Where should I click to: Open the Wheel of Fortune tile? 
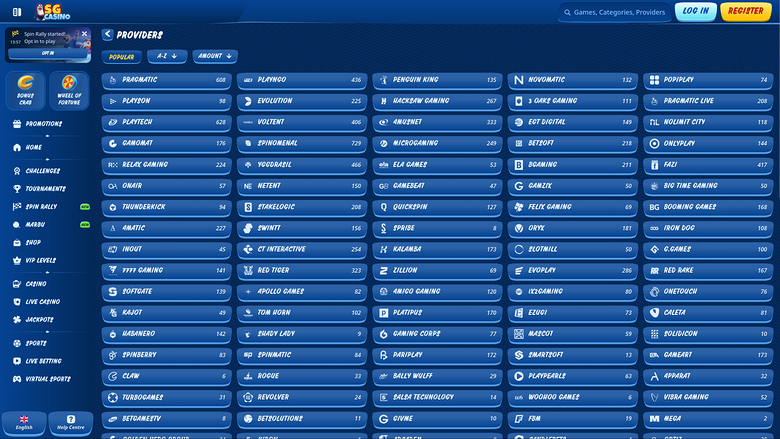(69, 90)
